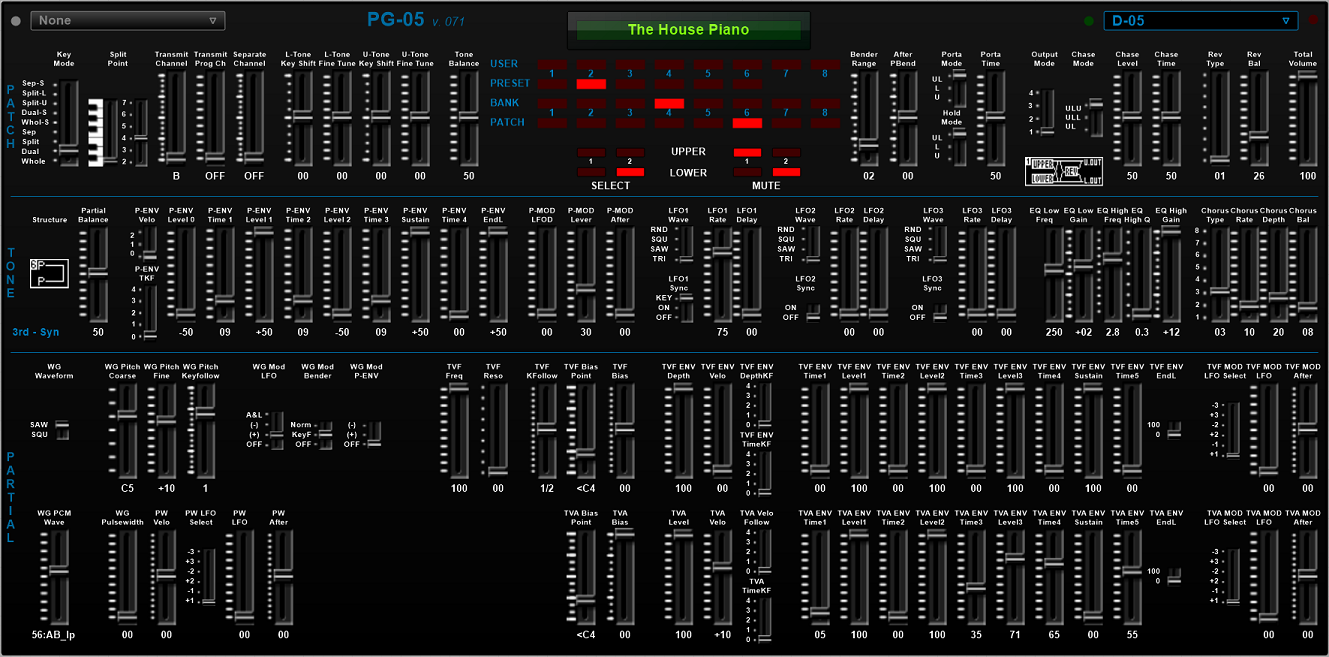The image size is (1329, 657).
Task: Select Patch button 3
Action: pyautogui.click(x=630, y=123)
